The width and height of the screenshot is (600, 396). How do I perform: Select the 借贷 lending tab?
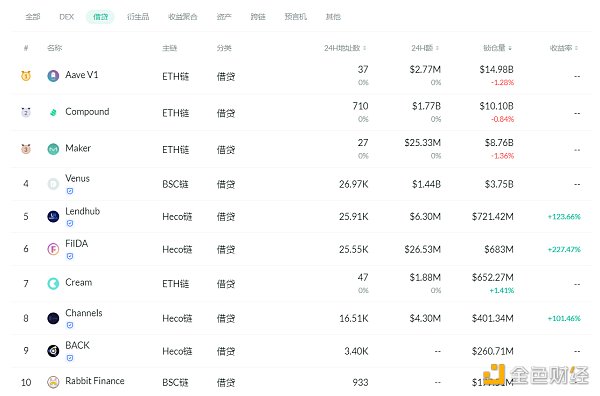(x=100, y=17)
